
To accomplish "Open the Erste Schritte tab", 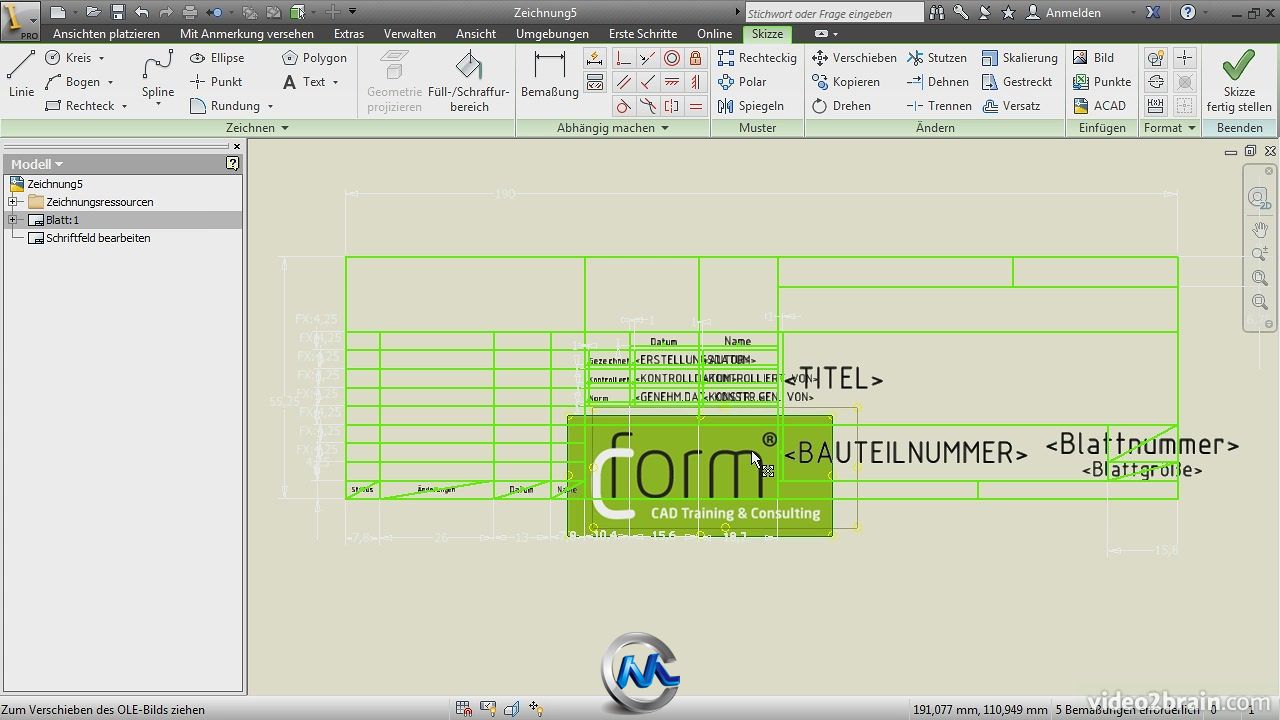I will click(x=643, y=33).
